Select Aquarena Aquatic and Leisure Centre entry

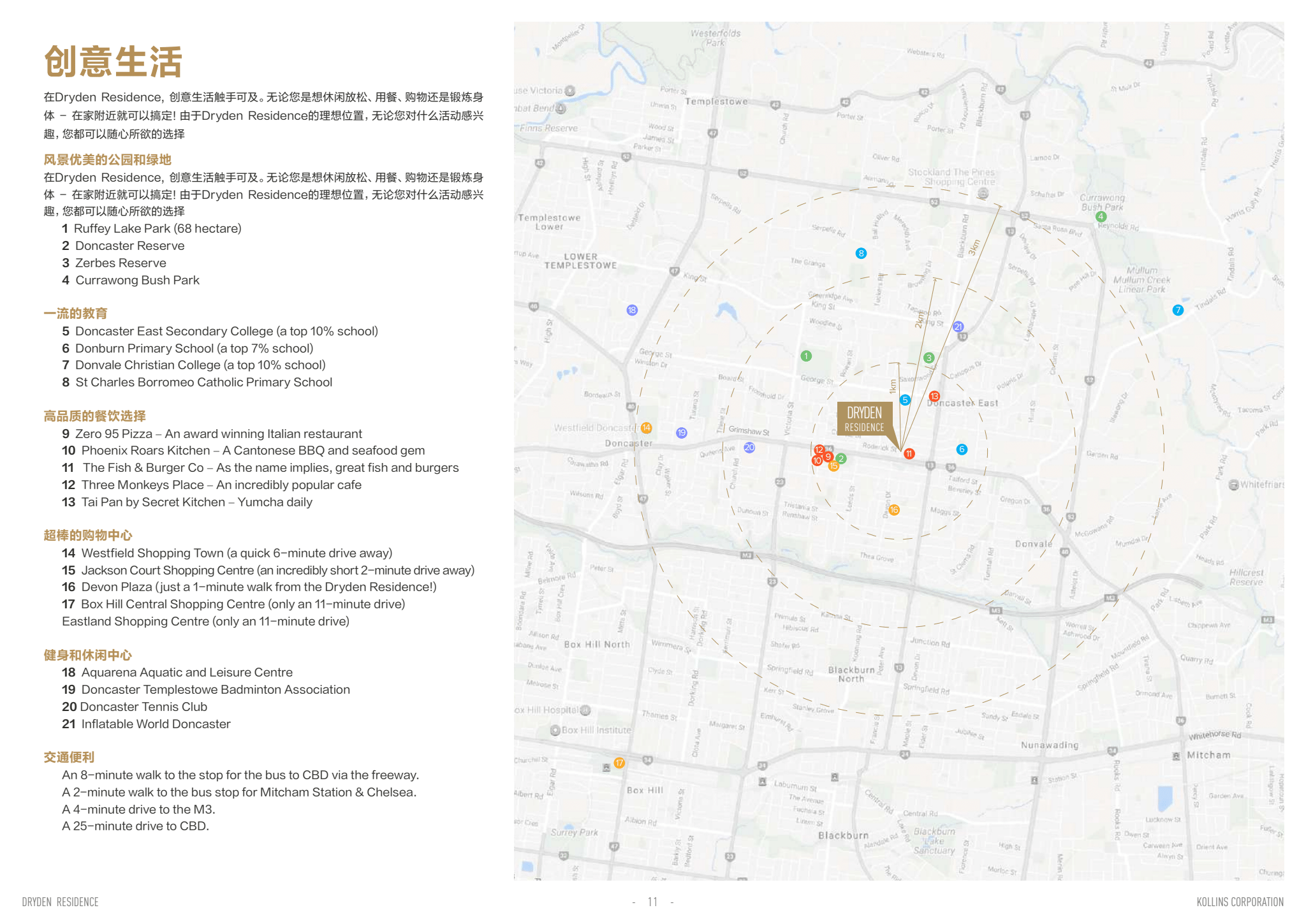click(177, 672)
